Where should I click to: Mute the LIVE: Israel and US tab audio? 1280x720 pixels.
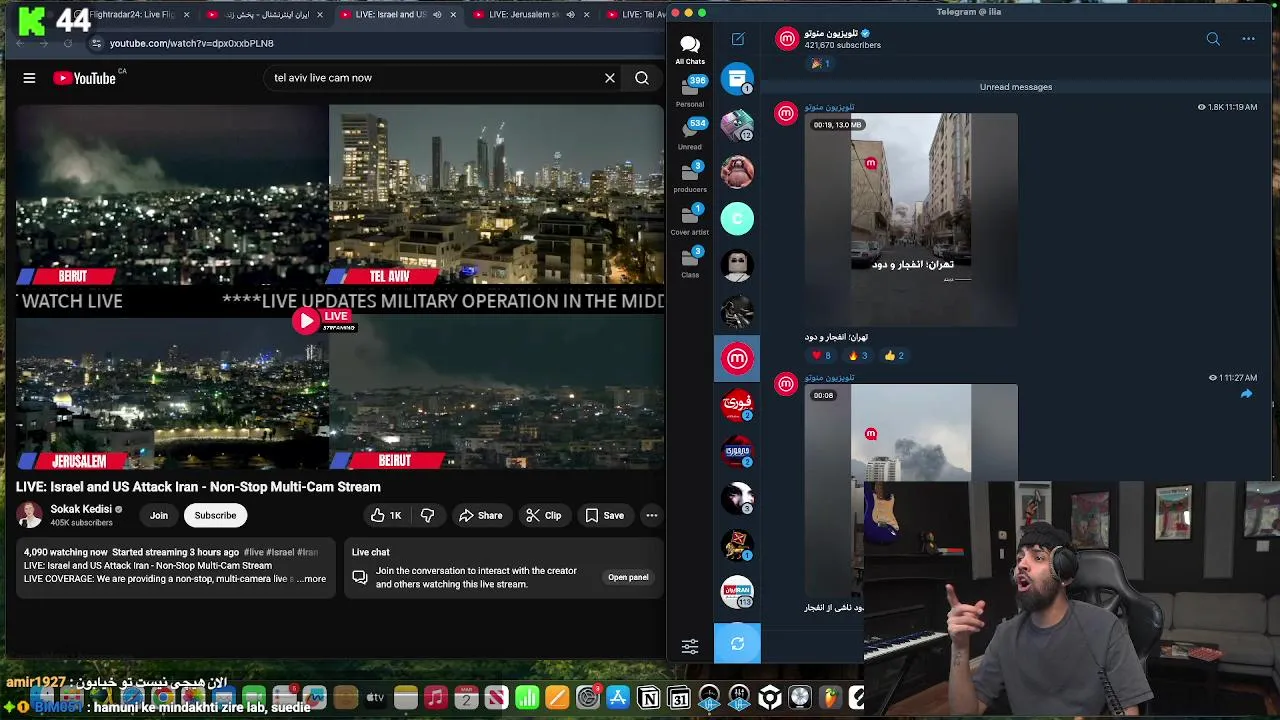point(437,15)
